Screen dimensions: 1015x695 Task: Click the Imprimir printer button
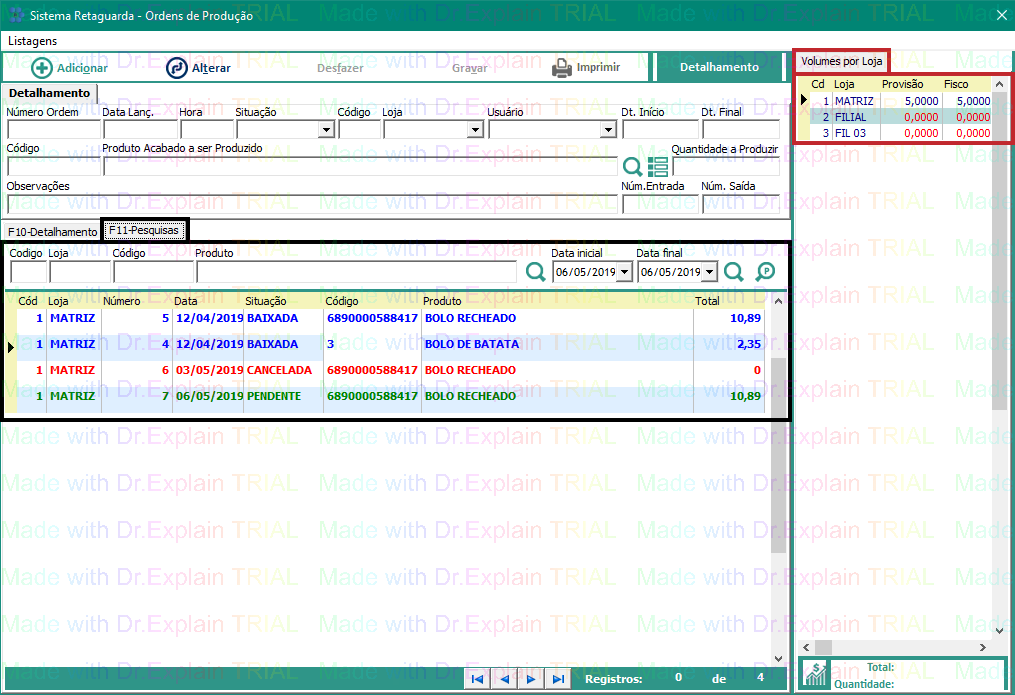pyautogui.click(x=586, y=67)
